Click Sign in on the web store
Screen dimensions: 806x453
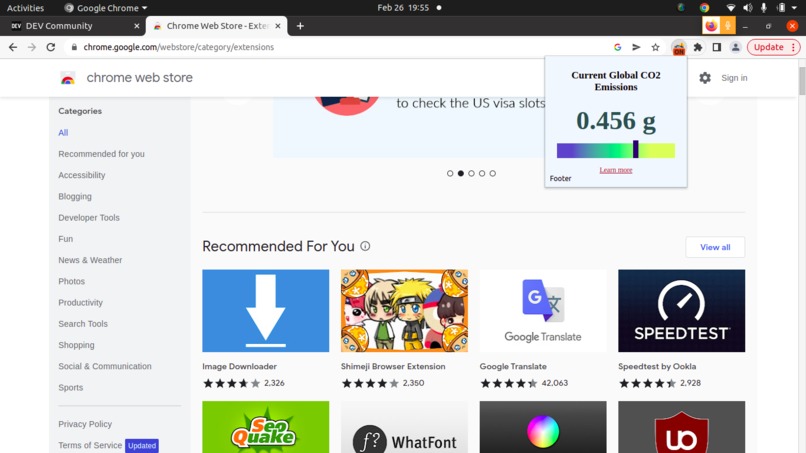(734, 78)
